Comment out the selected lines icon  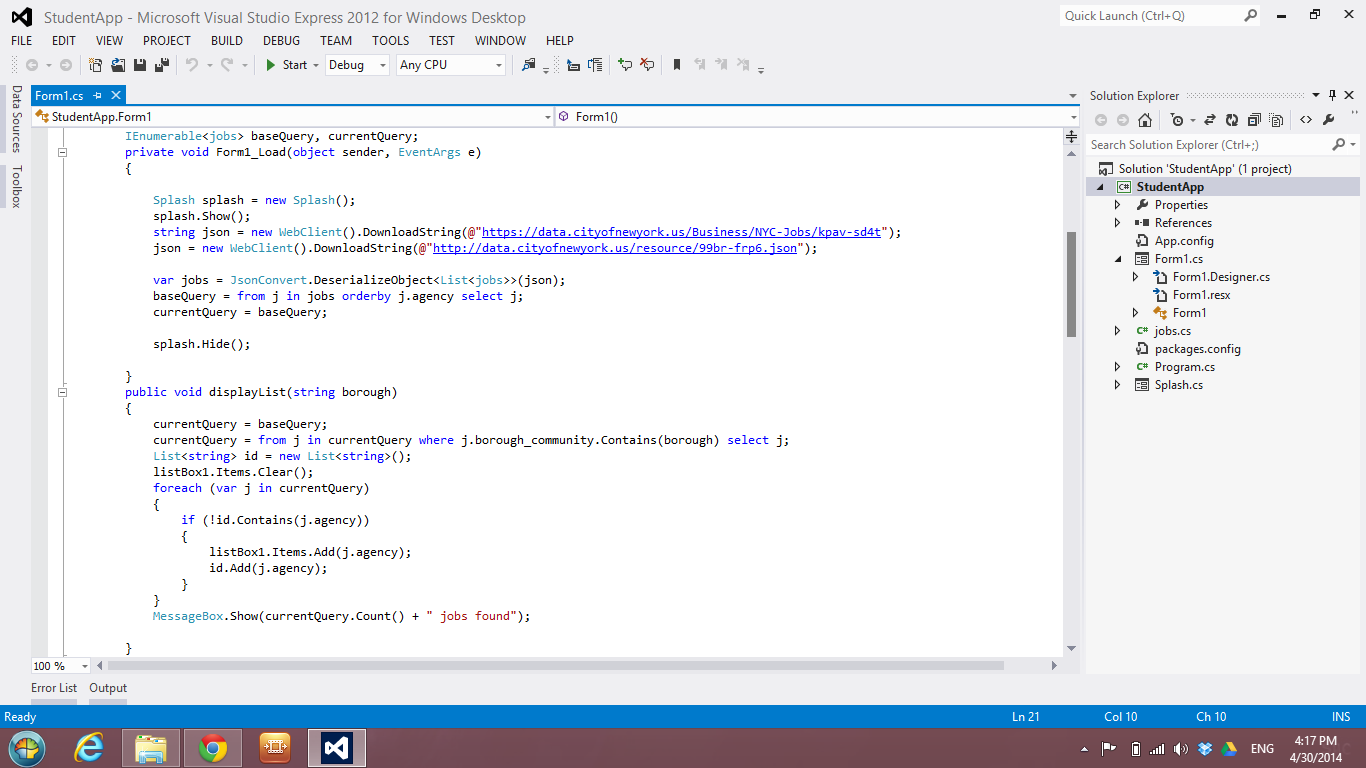(x=625, y=65)
